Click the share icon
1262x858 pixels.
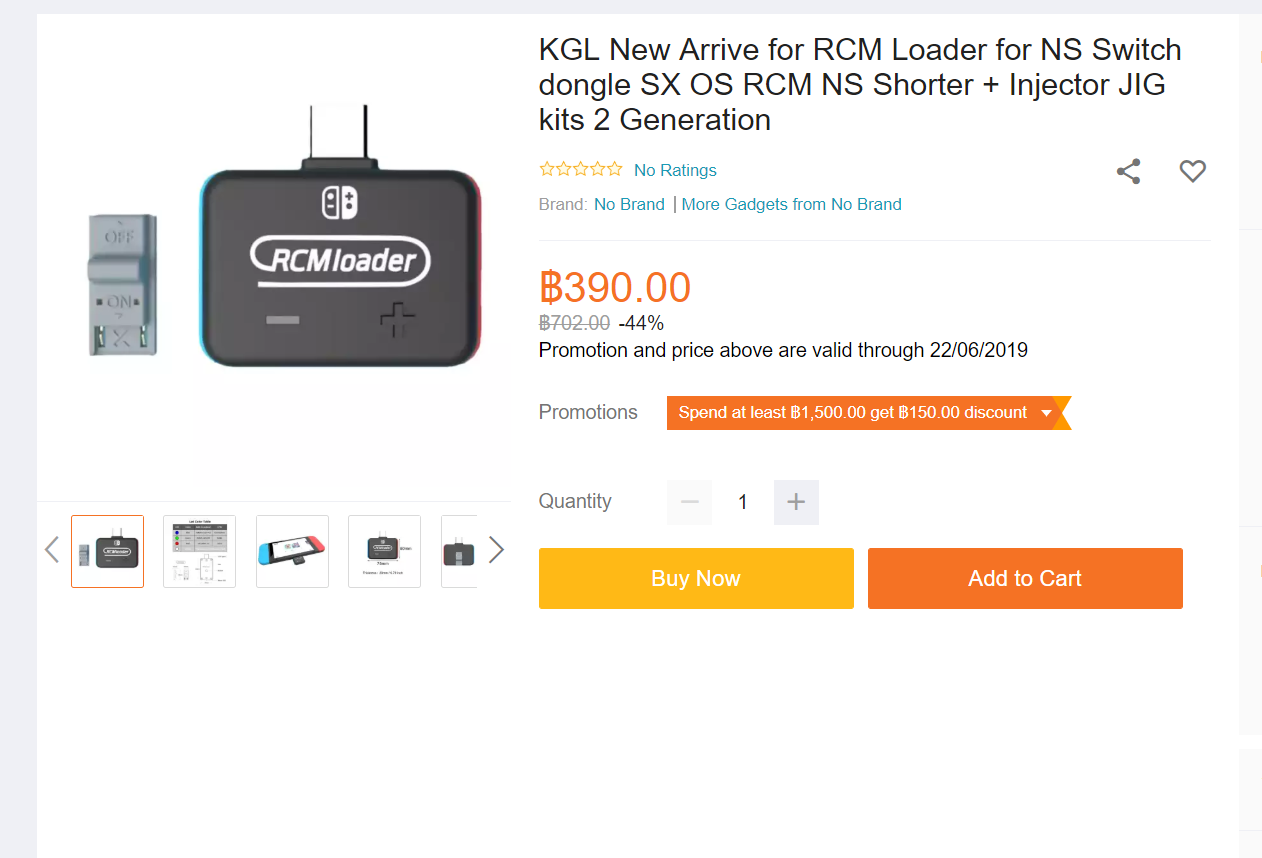(1128, 172)
